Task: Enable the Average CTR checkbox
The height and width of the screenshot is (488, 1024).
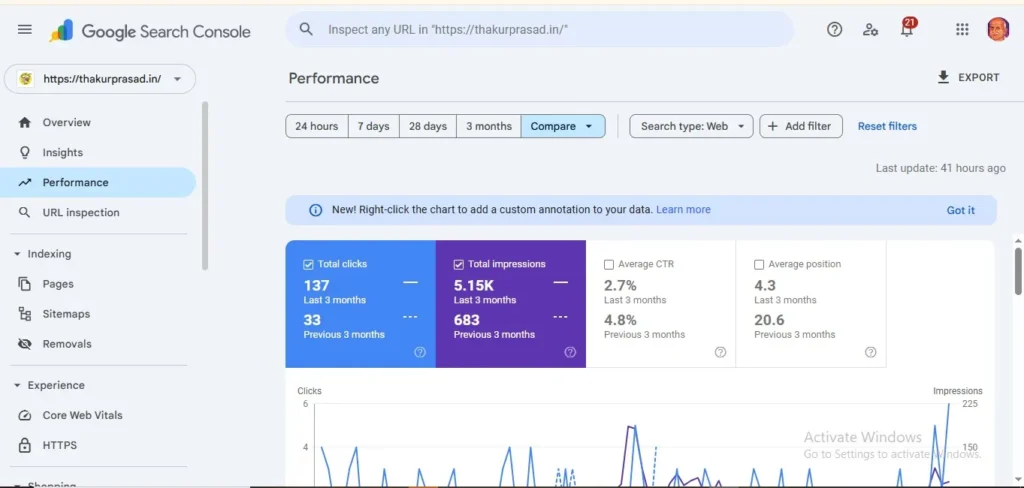Action: point(609,265)
